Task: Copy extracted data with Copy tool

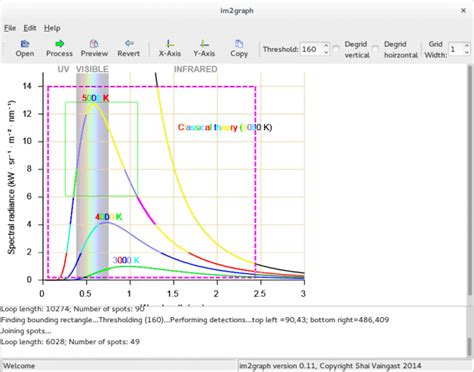Action: [239, 48]
